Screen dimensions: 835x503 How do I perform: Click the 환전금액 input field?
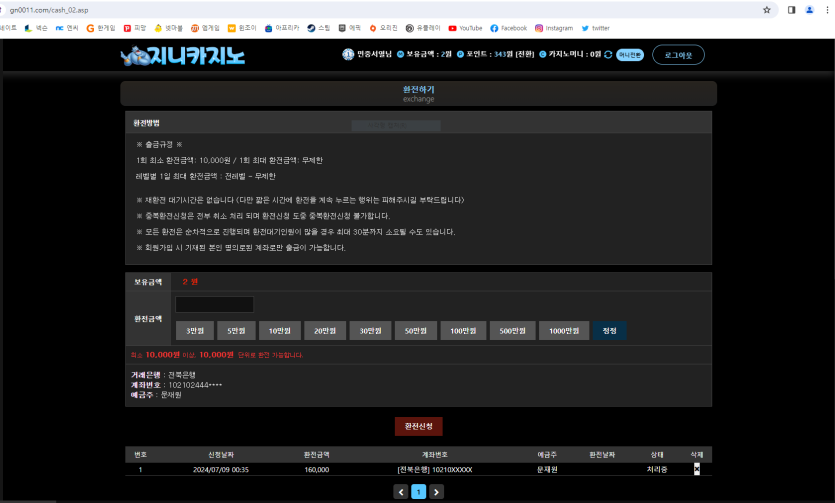[x=214, y=304]
